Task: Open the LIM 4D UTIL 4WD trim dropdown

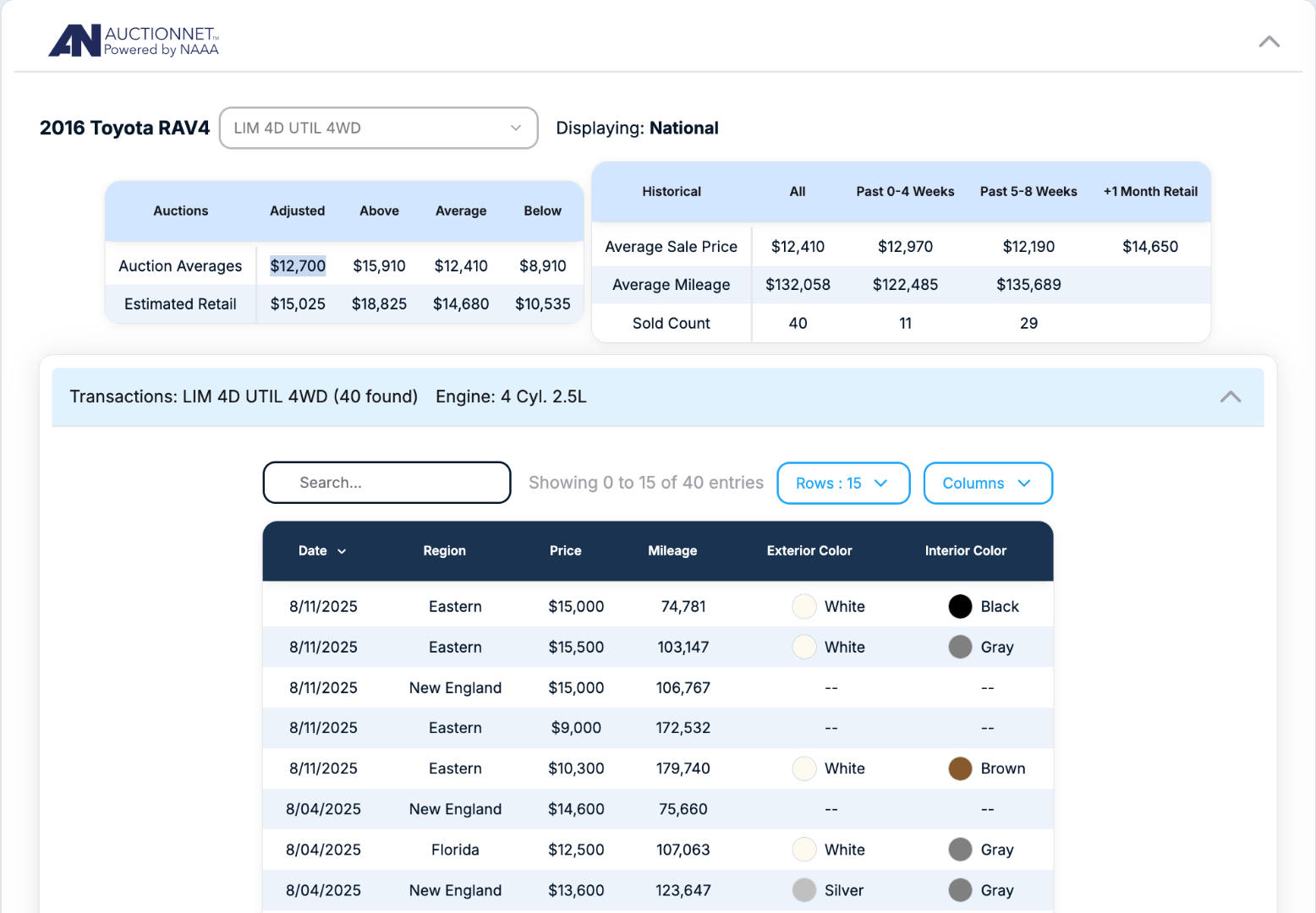Action: point(378,128)
